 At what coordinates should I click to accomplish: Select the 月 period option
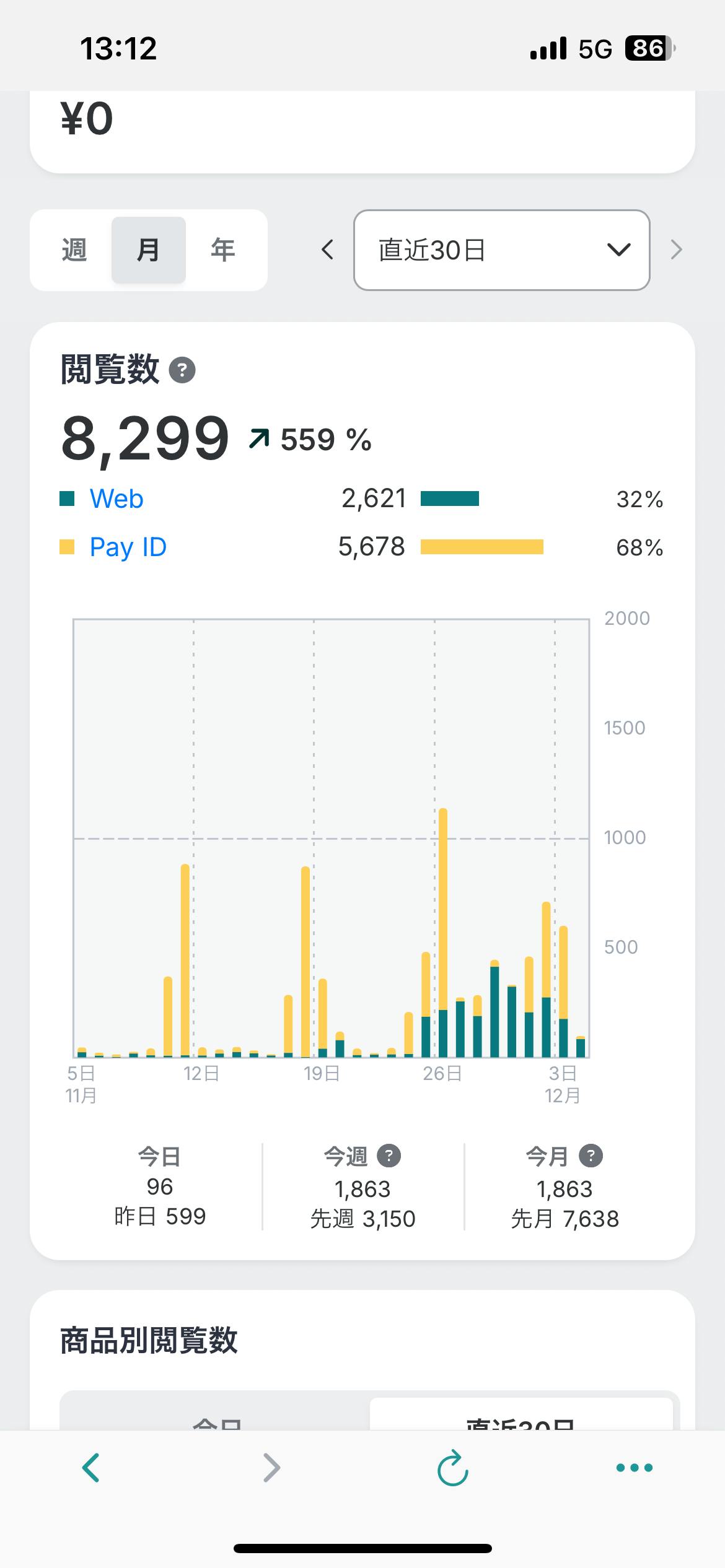(x=149, y=250)
